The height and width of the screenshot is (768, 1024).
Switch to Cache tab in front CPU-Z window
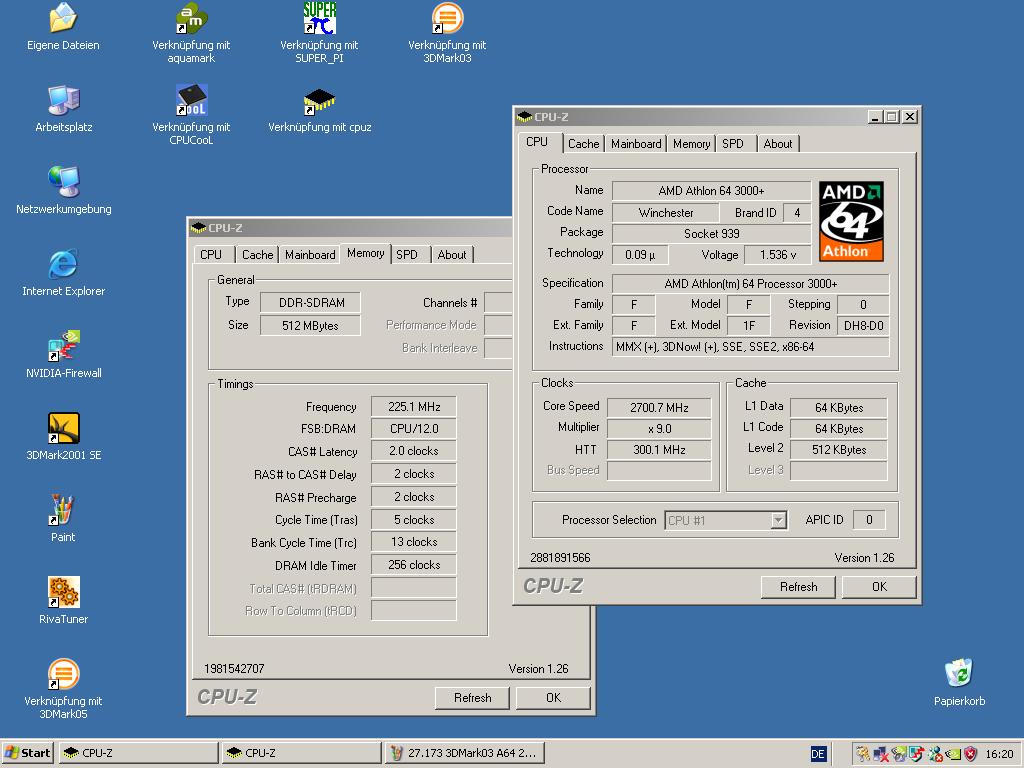[583, 144]
